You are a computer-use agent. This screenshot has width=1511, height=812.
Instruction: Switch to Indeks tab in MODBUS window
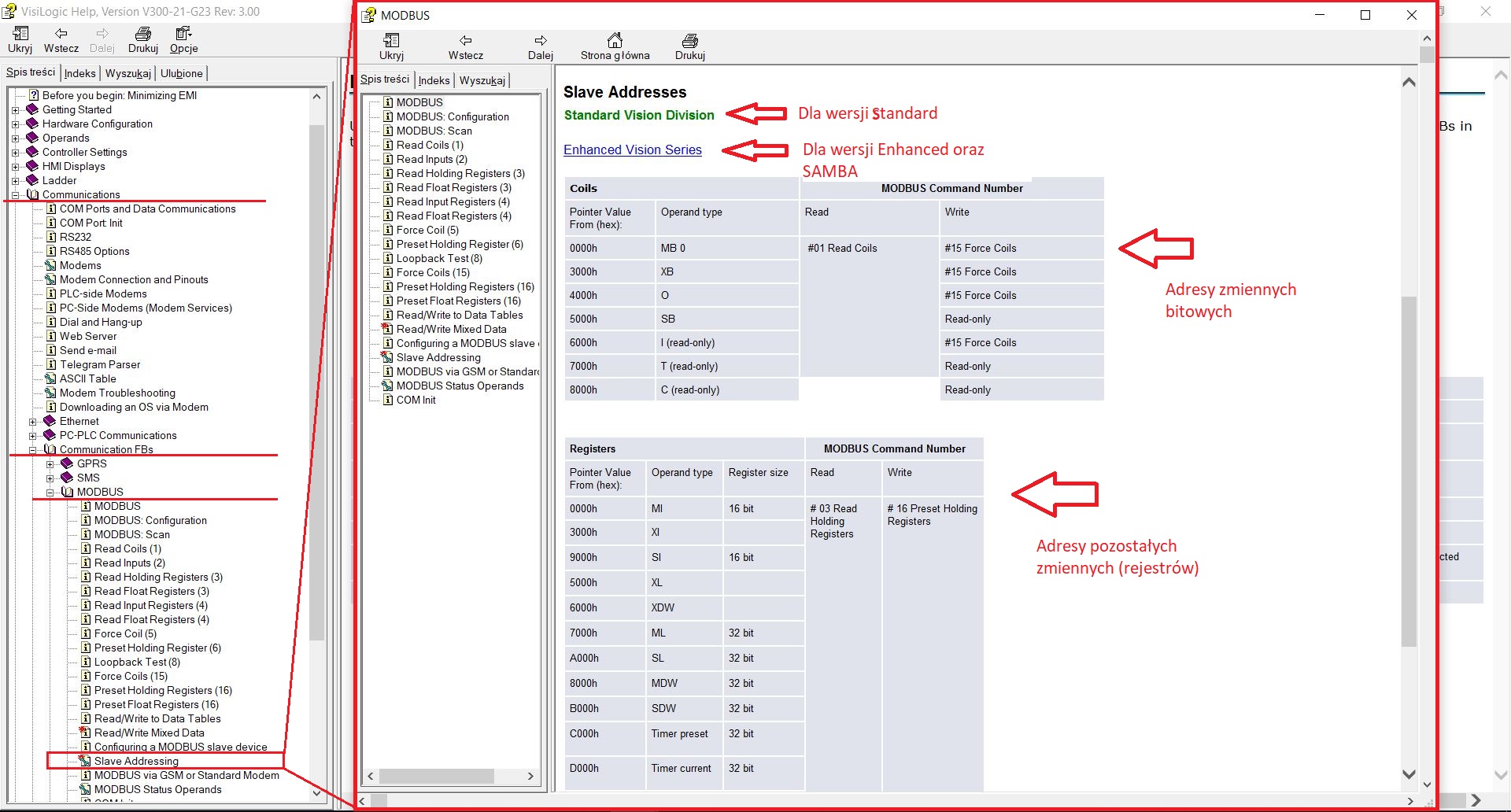(x=434, y=80)
